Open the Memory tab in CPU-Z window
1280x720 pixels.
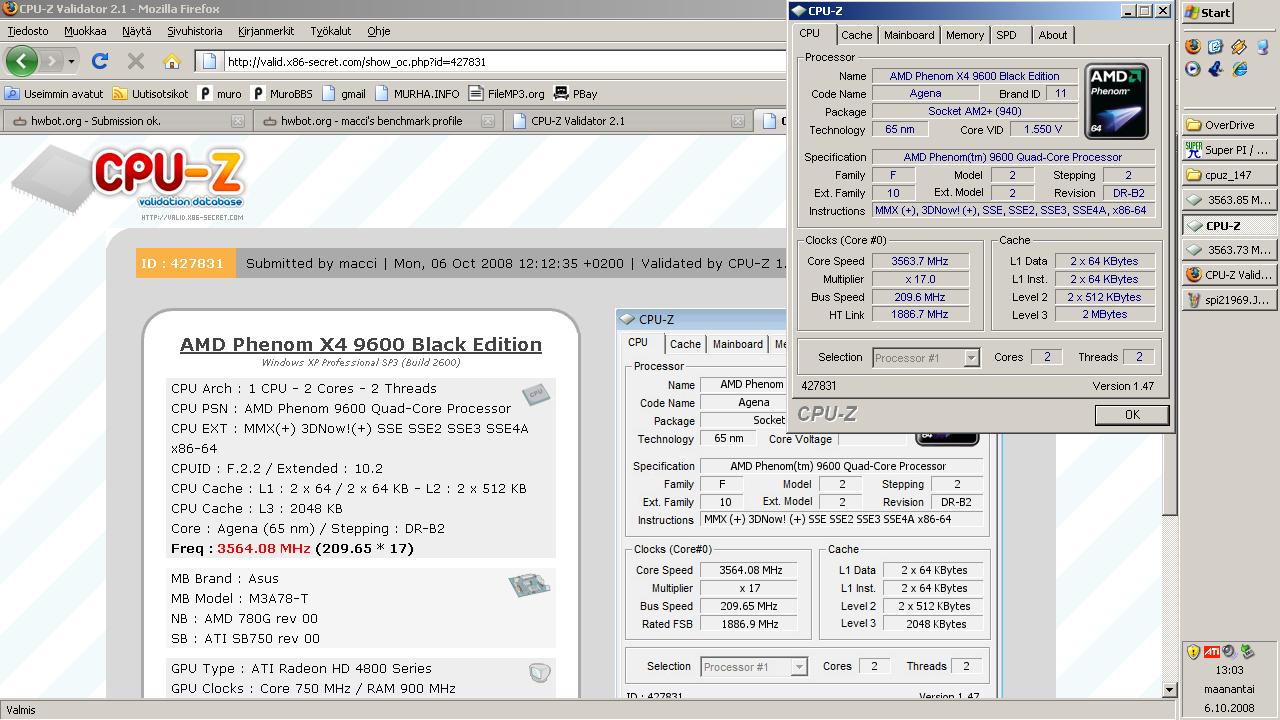pyautogui.click(x=965, y=35)
